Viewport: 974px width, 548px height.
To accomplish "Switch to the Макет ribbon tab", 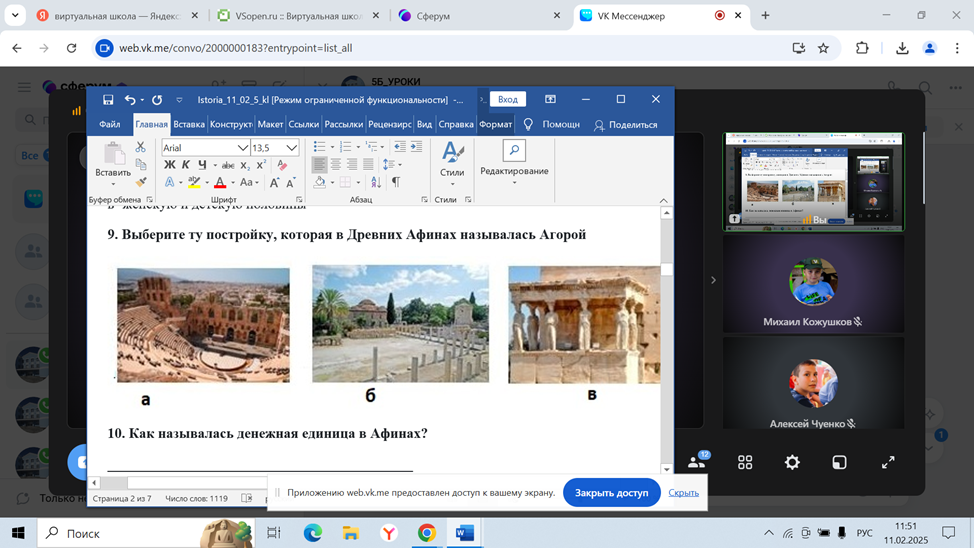I will point(270,124).
